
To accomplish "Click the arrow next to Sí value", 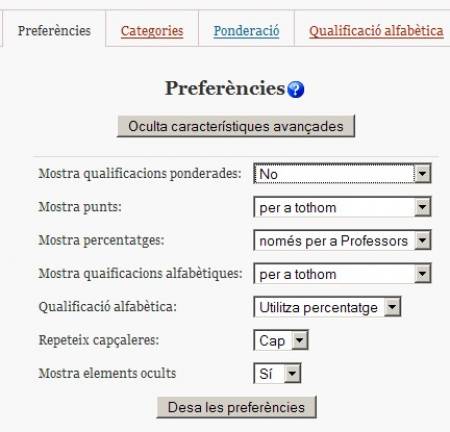I will tap(292, 373).
